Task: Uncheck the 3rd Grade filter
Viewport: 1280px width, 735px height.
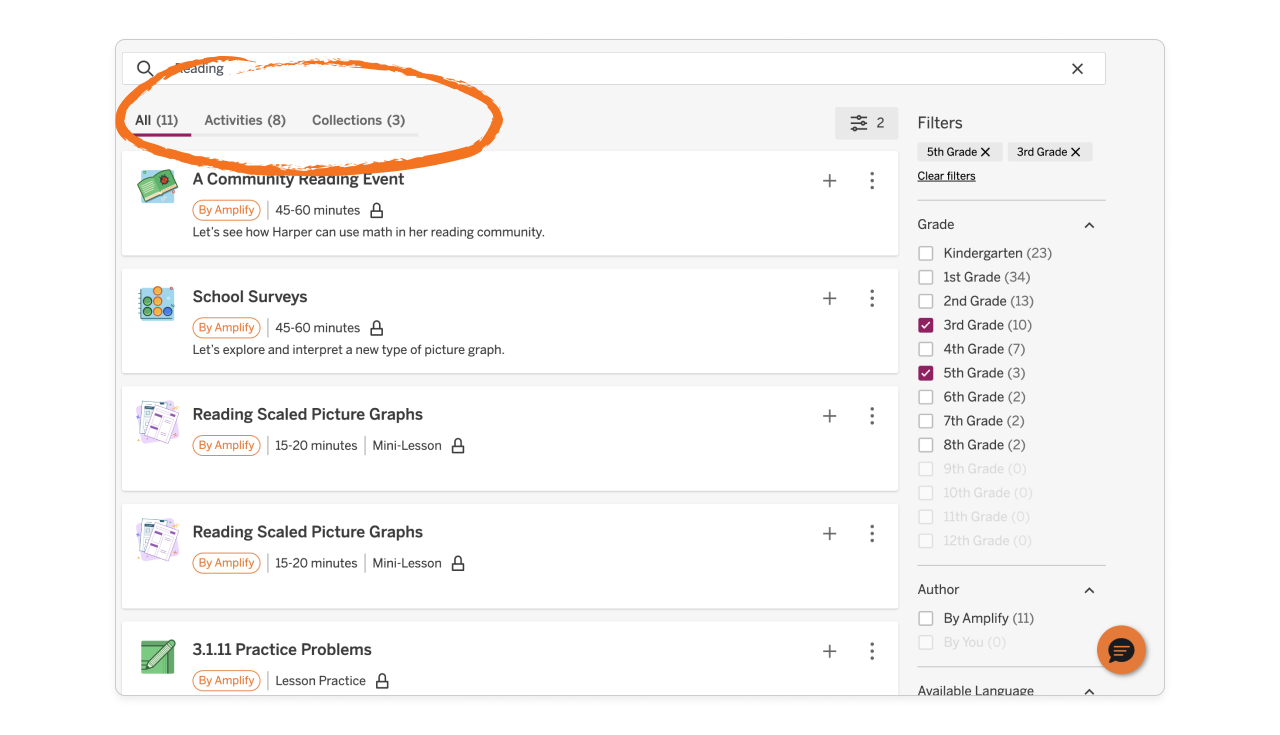Action: (926, 325)
